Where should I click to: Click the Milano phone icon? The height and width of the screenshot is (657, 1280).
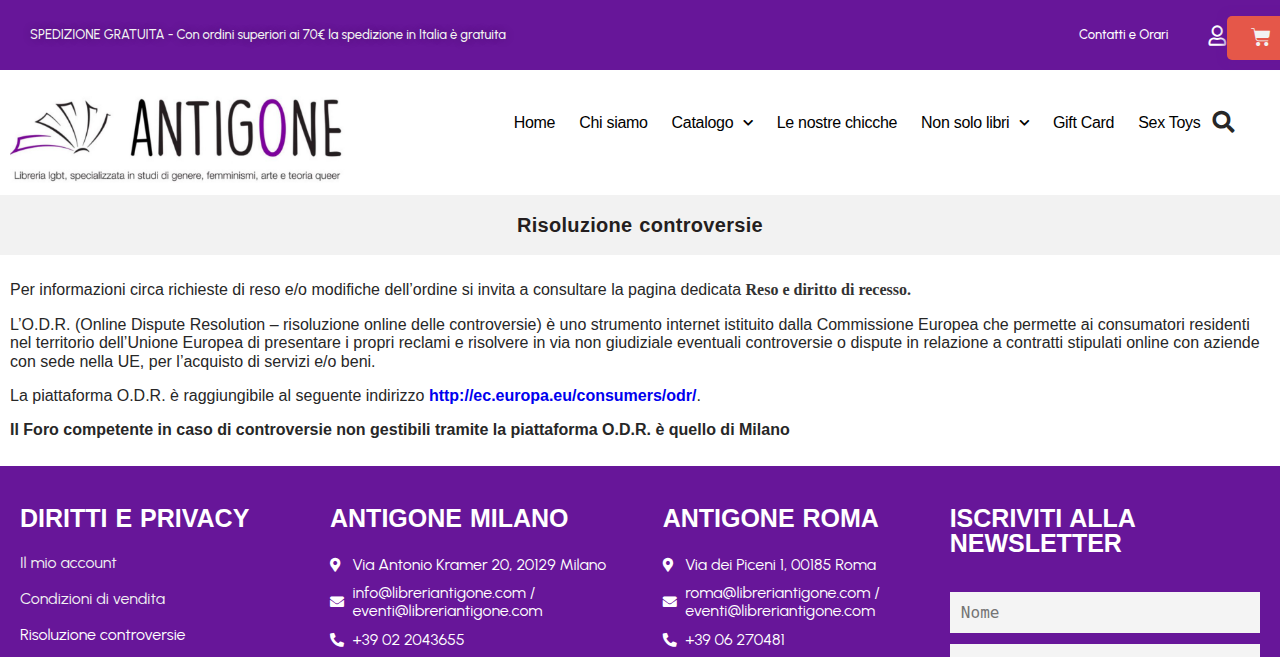pyautogui.click(x=337, y=640)
